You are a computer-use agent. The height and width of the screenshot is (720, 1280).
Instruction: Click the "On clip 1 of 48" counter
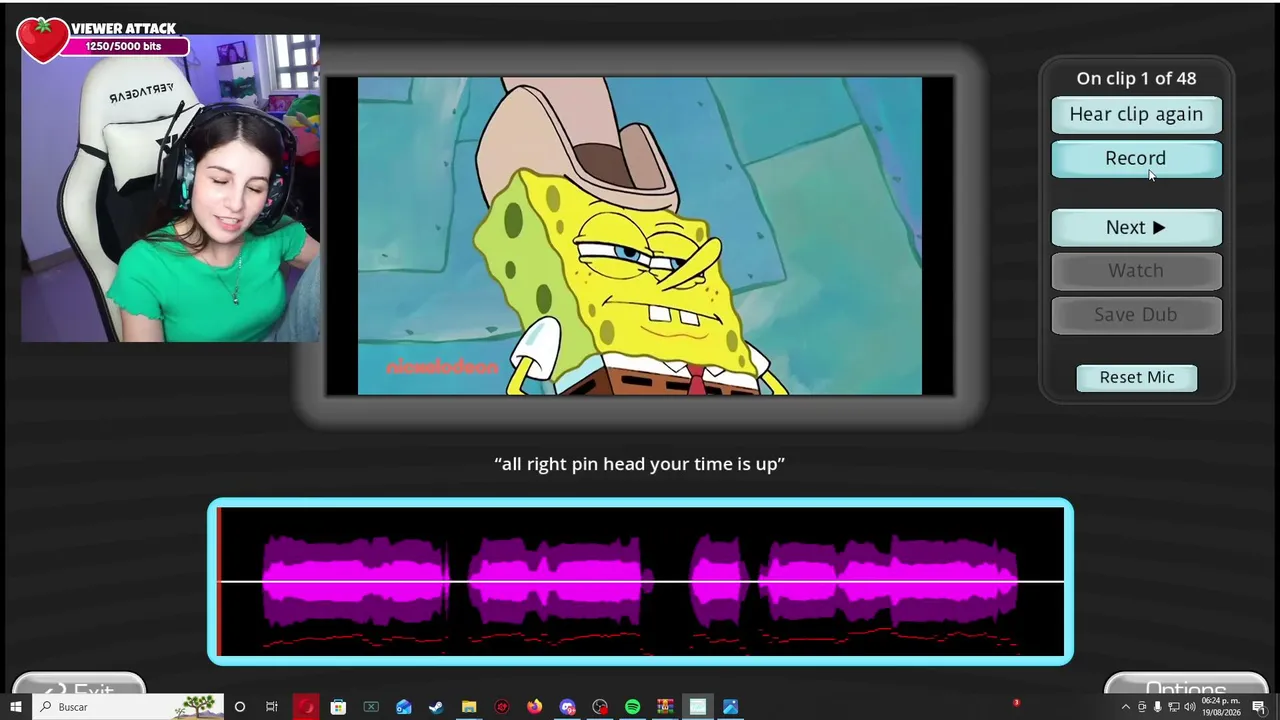[1136, 78]
